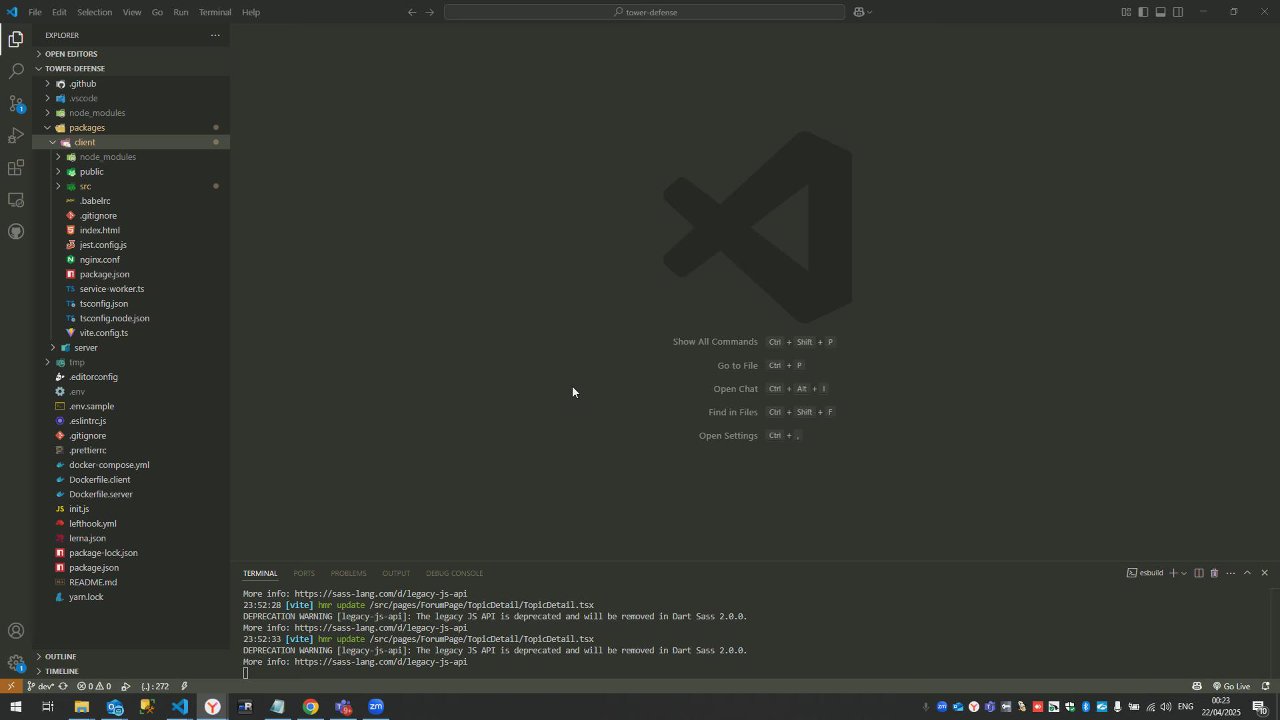Split the terminal
Image resolution: width=1280 pixels, height=720 pixels.
point(1199,573)
